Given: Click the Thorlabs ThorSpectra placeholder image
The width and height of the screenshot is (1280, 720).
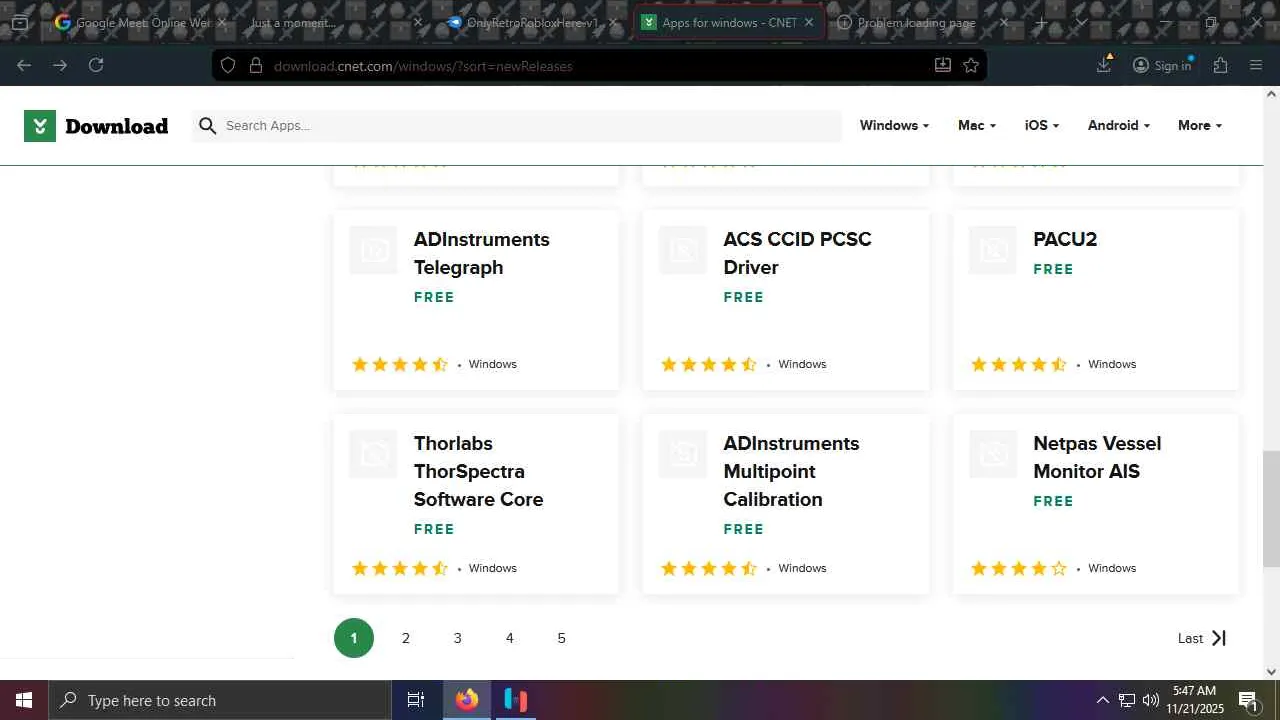Looking at the screenshot, I should click(373, 454).
